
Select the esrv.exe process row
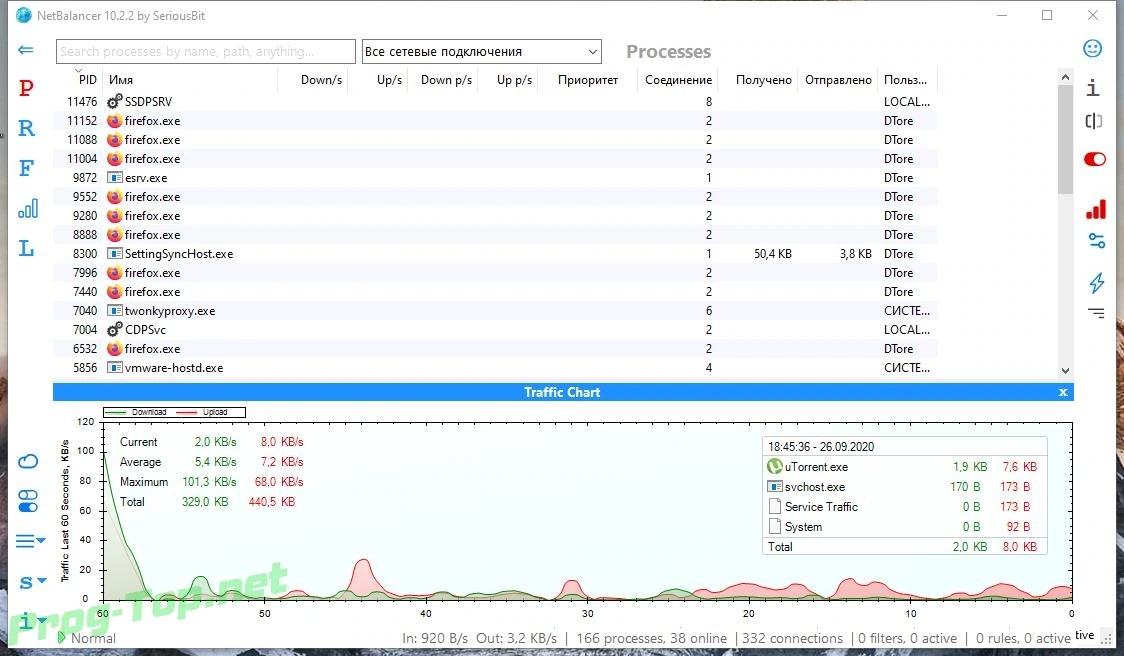(496, 178)
